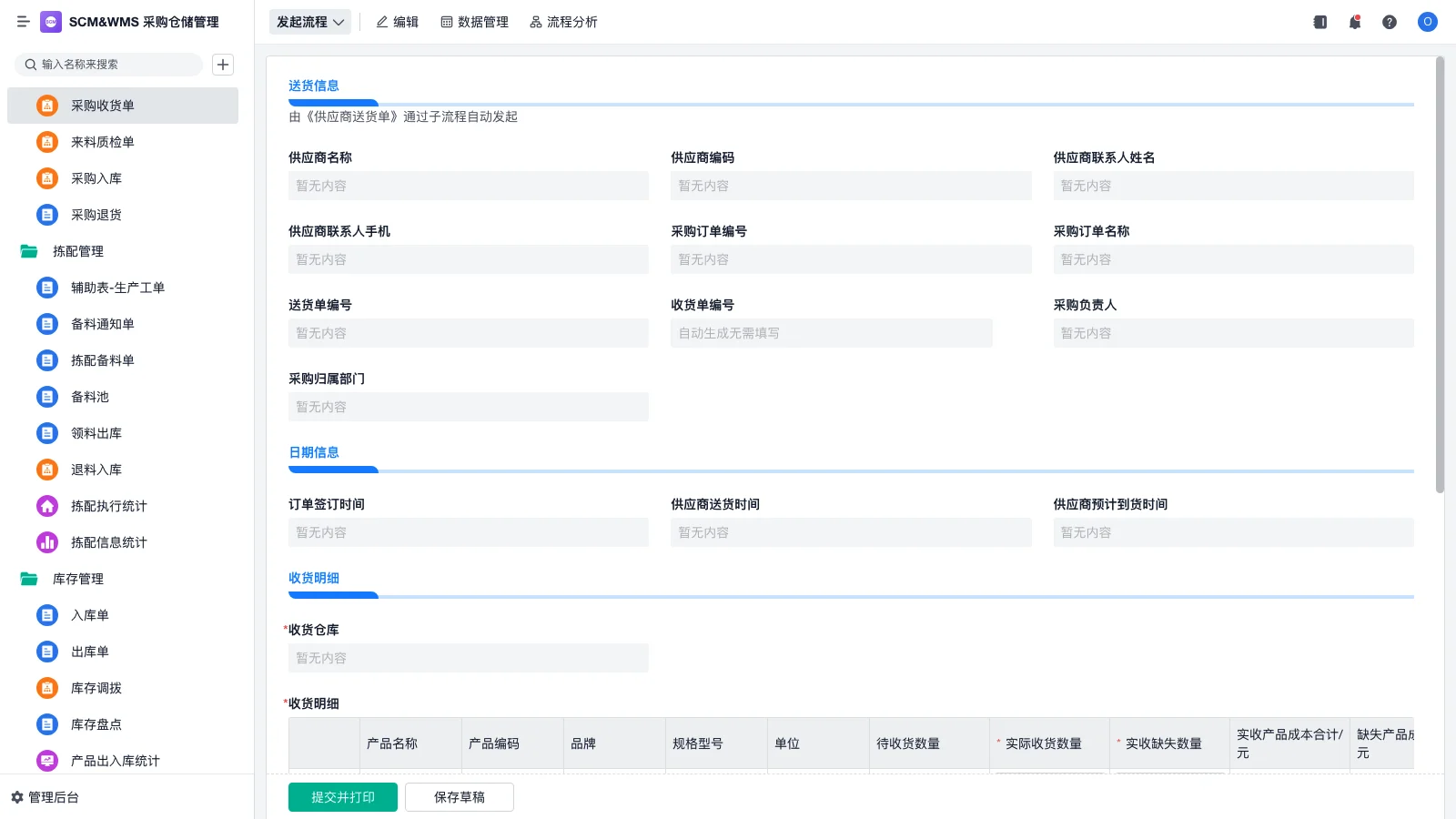Select 库存盘点 in the sidebar

pos(123,724)
